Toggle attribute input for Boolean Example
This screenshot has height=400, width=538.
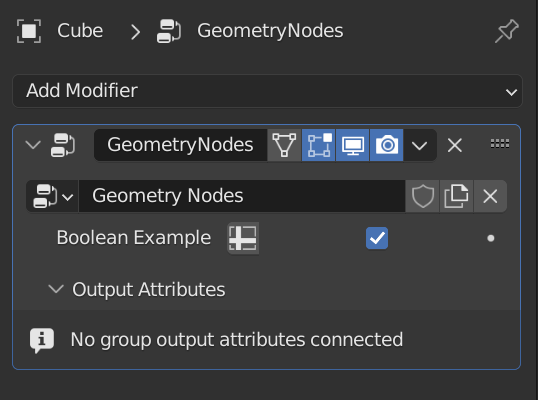(x=243, y=238)
